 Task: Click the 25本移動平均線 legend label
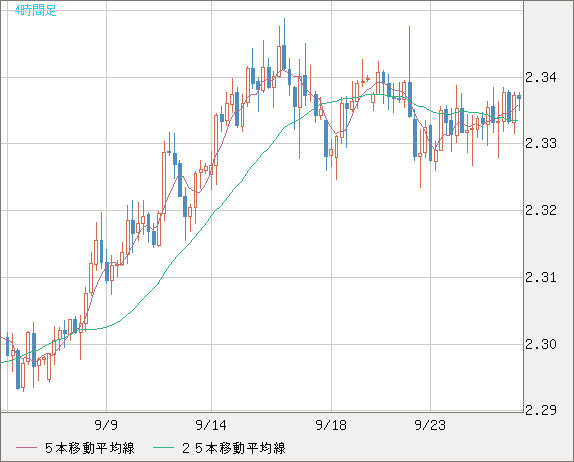(x=234, y=448)
